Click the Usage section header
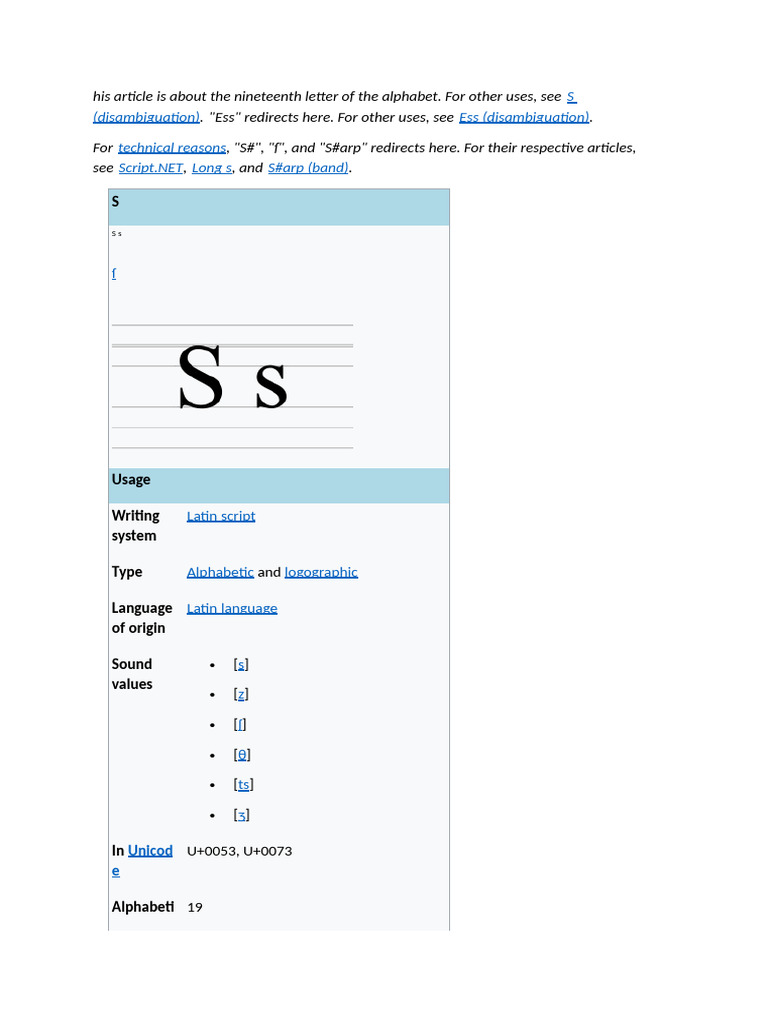This screenshot has height=1024, width=768. [x=279, y=485]
